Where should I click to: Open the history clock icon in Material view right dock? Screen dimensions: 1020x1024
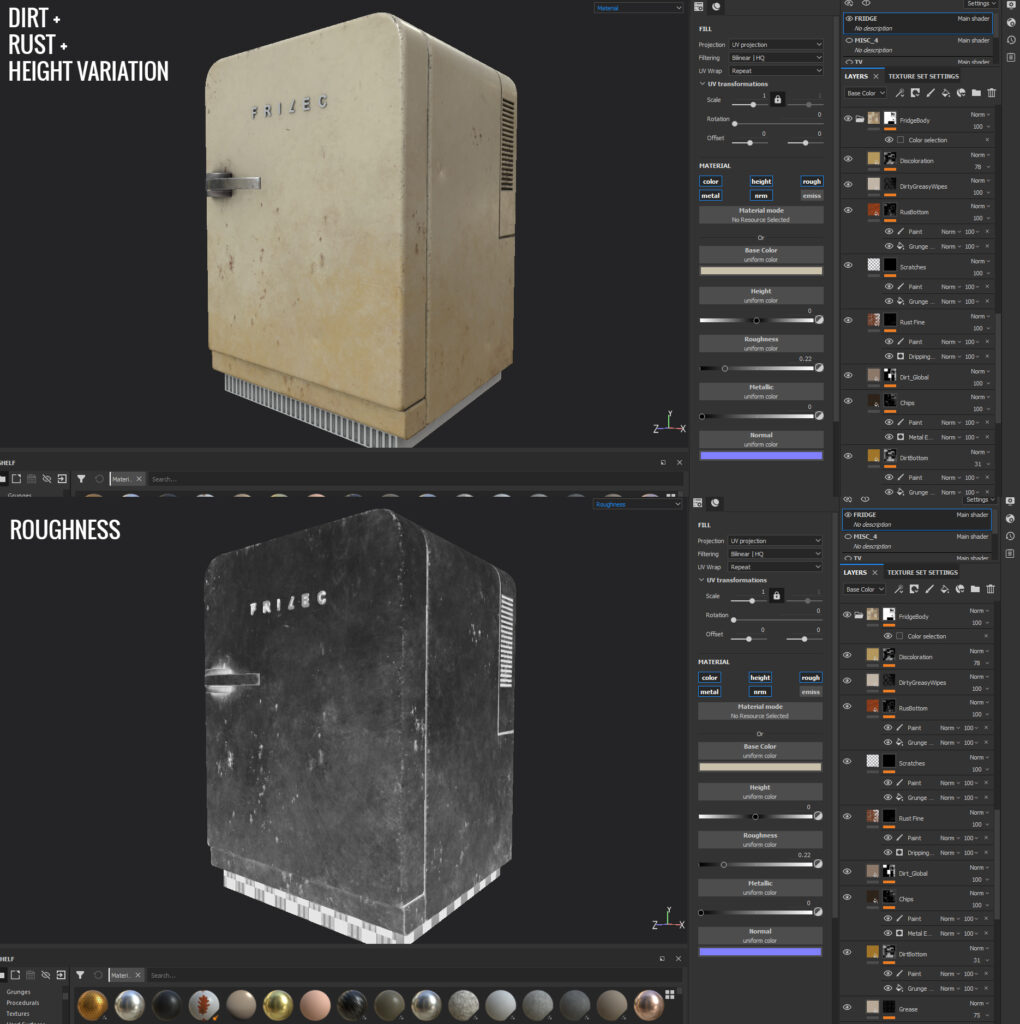(x=1010, y=40)
